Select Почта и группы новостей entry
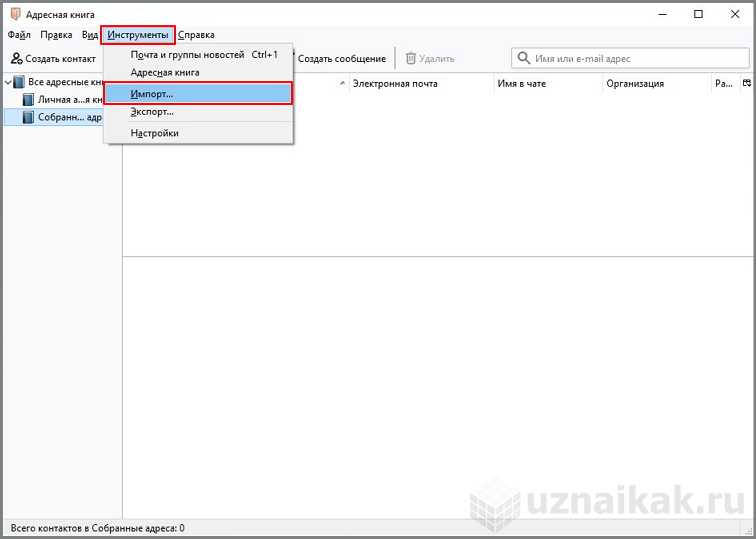Viewport: 756px width, 539px height. [198, 55]
